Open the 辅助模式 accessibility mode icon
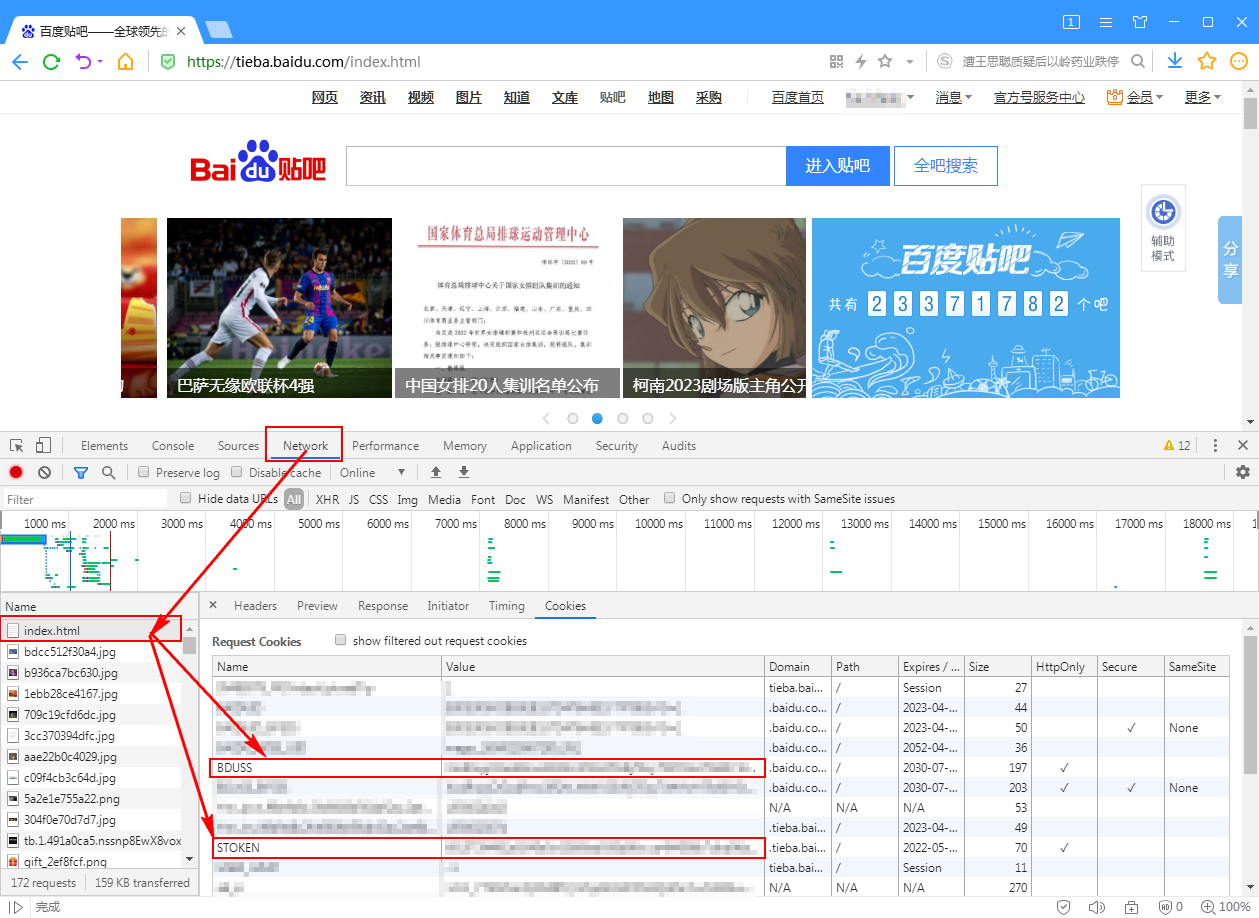Viewport: 1259px width, 918px height. 1163,227
